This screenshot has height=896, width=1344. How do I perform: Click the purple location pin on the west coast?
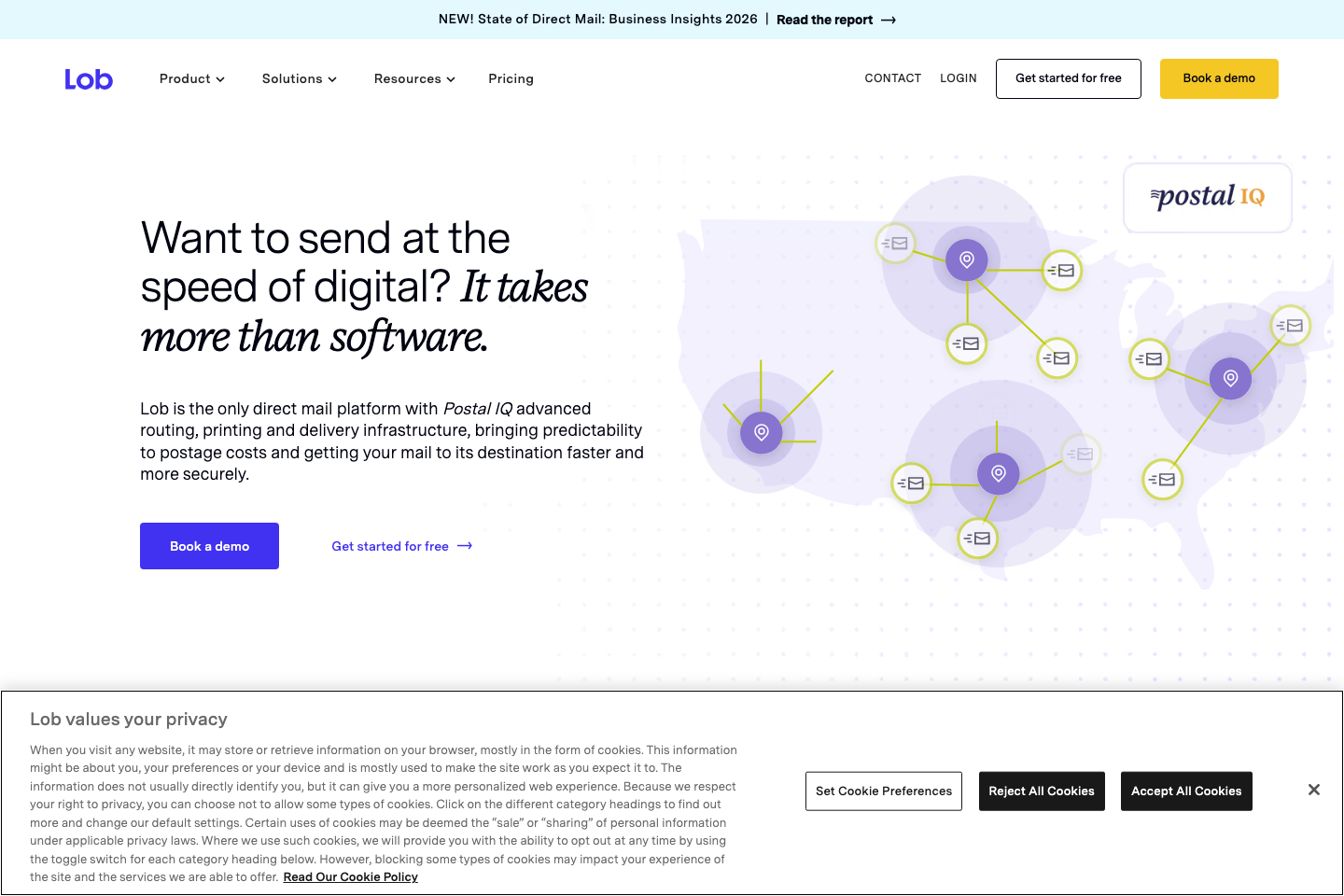(761, 432)
